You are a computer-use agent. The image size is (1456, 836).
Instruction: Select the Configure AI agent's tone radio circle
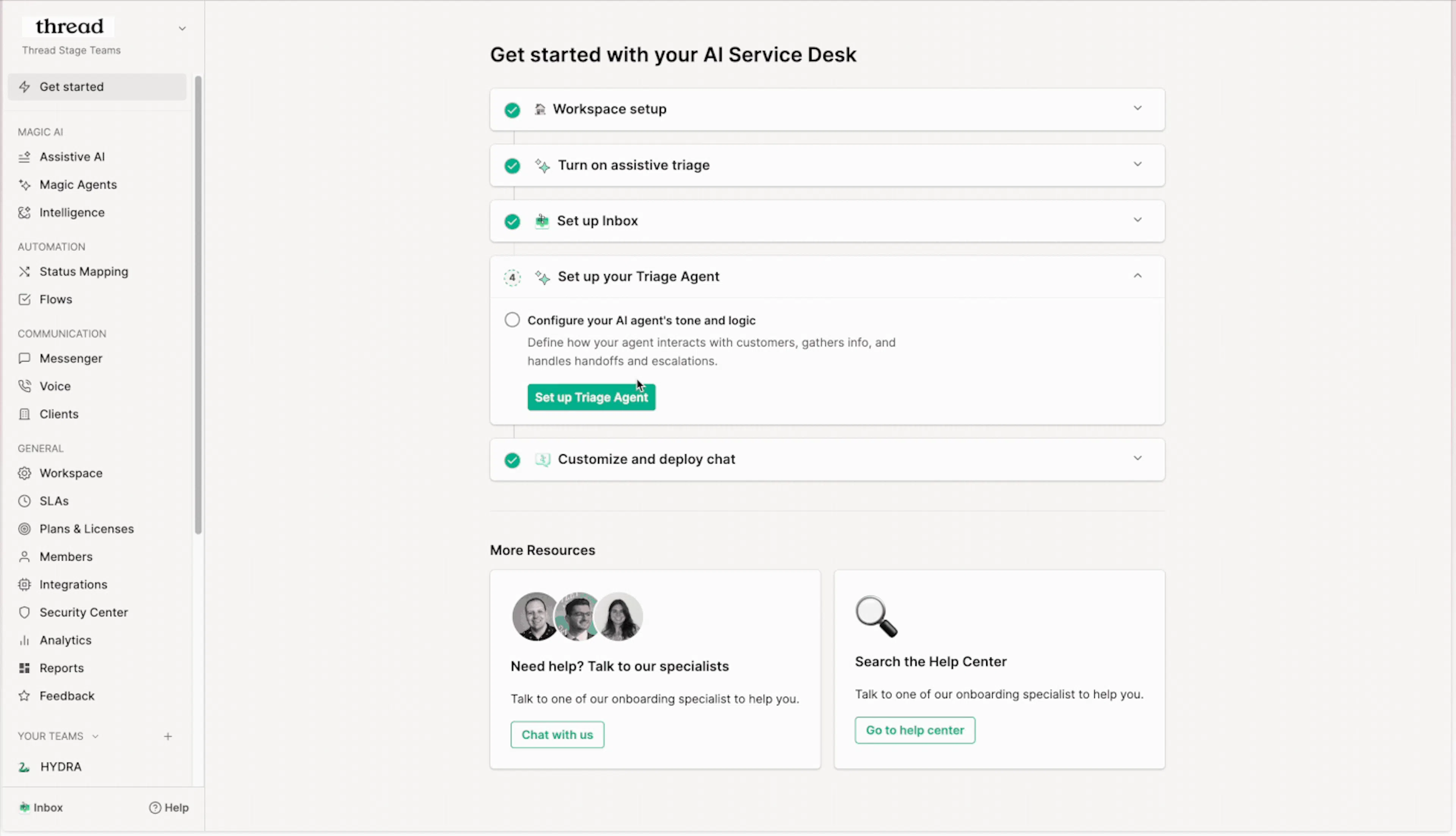[x=512, y=320]
